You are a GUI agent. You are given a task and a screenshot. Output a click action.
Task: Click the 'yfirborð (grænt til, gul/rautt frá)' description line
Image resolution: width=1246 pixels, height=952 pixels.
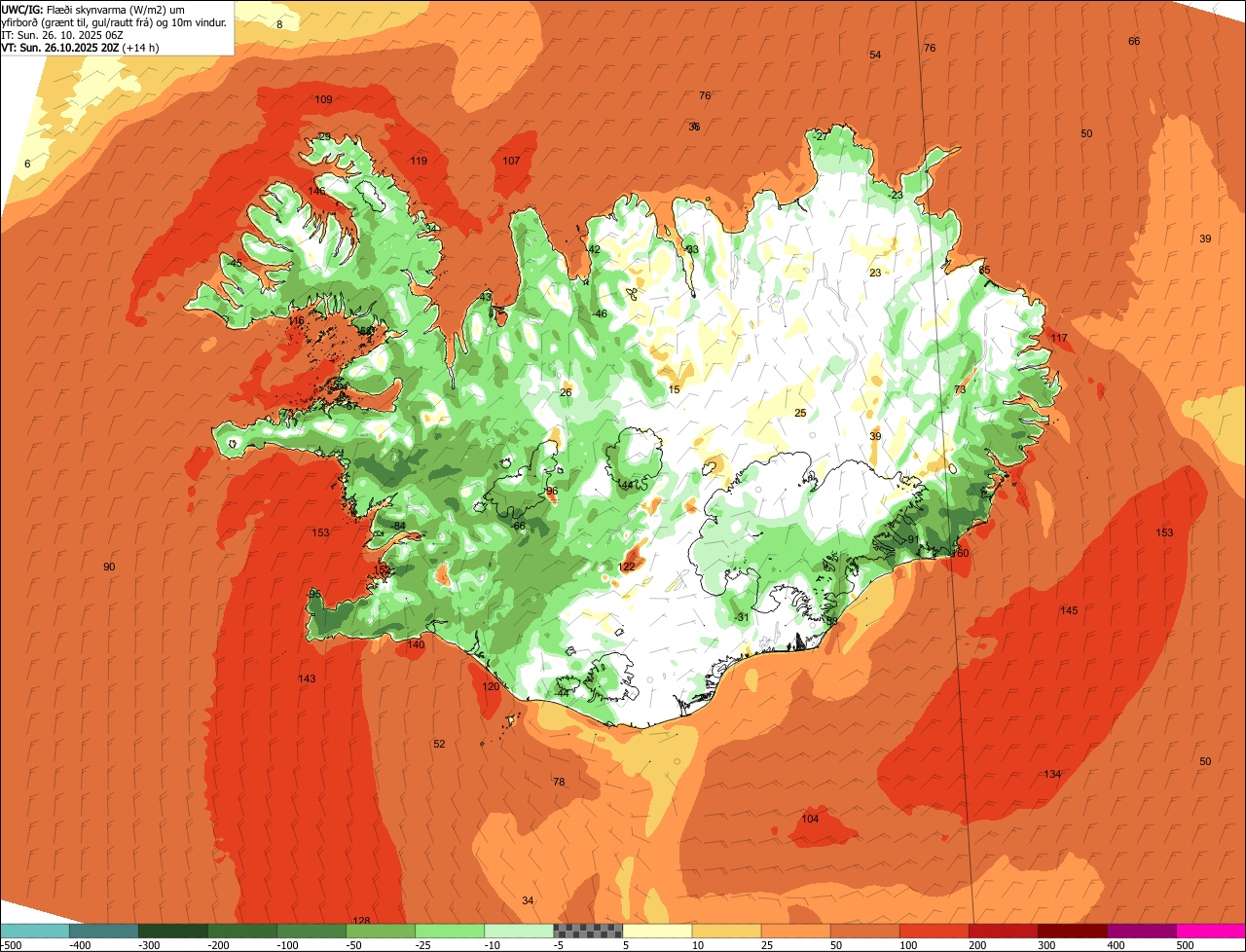(x=114, y=21)
